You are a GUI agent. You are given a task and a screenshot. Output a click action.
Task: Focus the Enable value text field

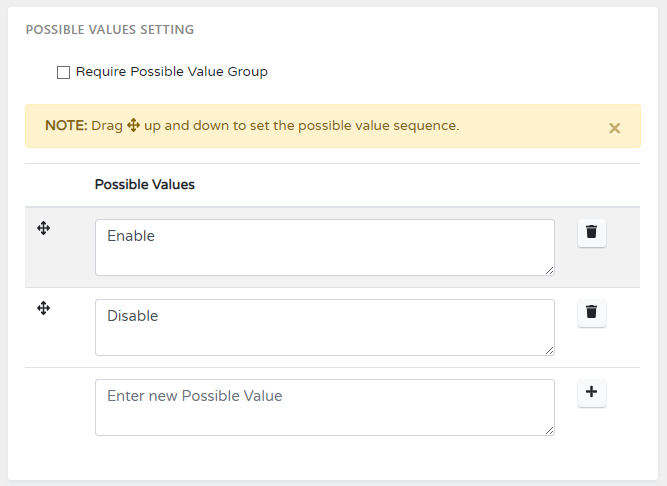coord(324,248)
